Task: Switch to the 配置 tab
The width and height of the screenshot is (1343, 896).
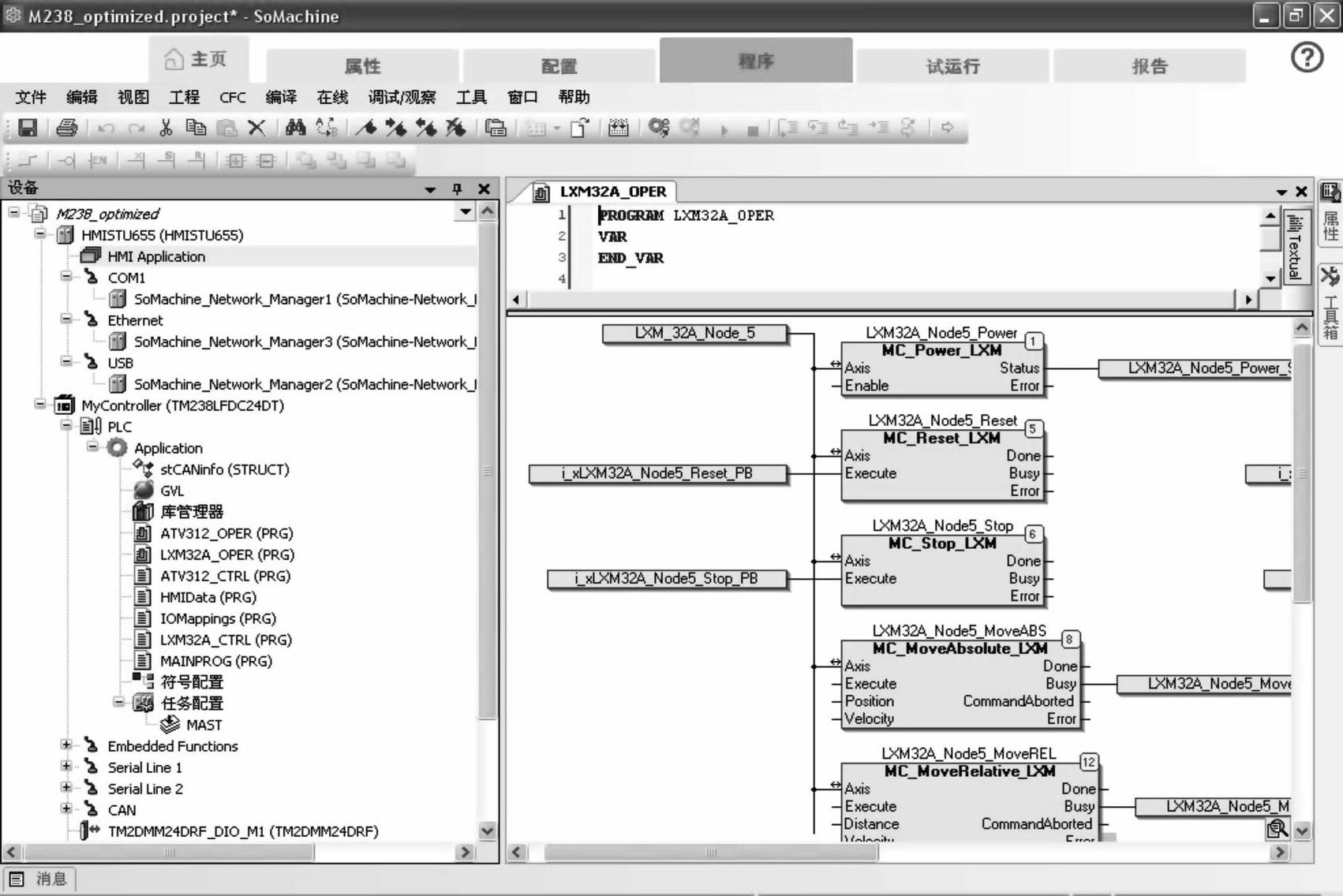Action: tap(559, 66)
